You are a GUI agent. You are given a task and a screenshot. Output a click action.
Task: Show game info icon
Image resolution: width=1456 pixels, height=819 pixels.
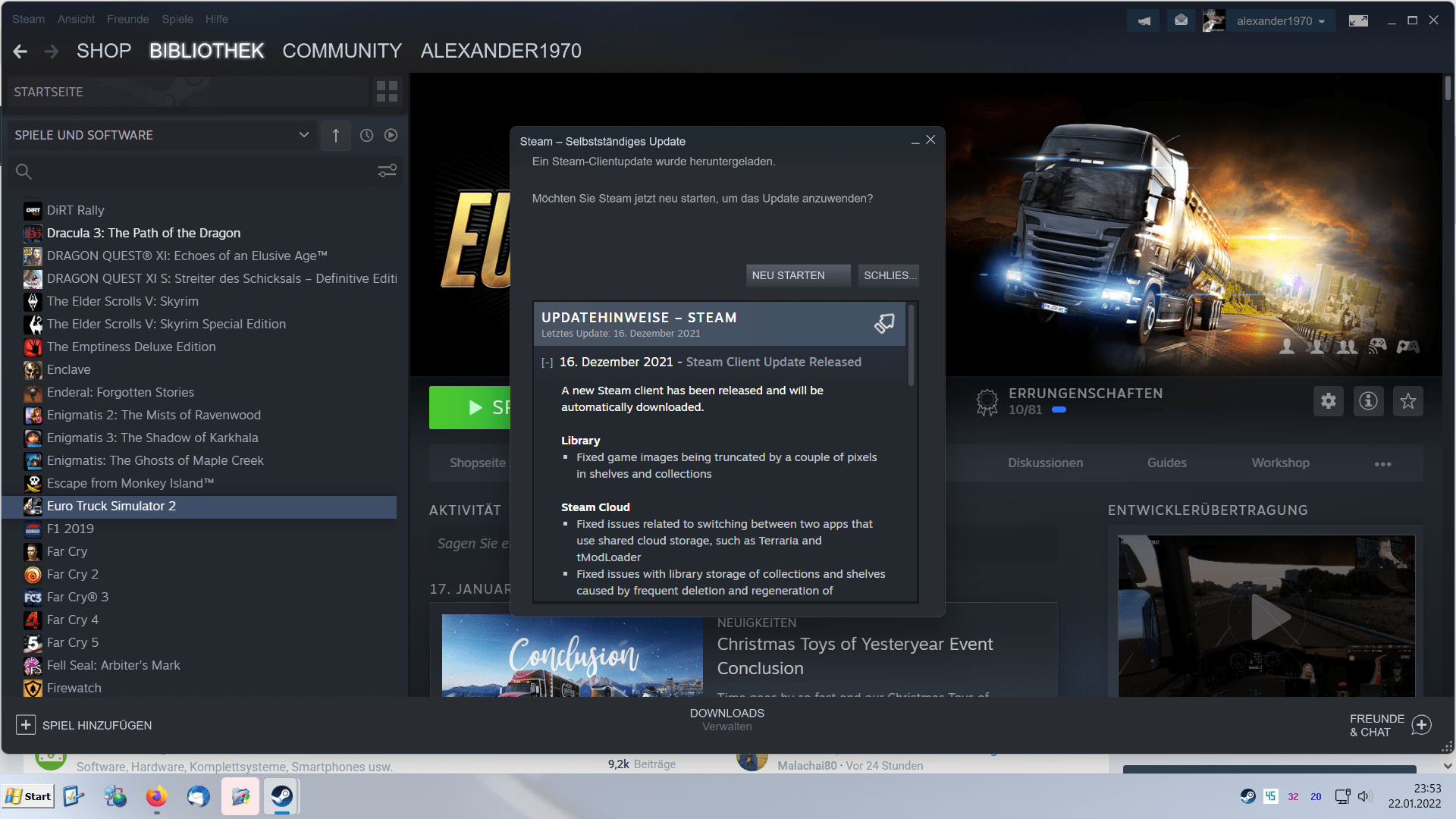pyautogui.click(x=1368, y=401)
